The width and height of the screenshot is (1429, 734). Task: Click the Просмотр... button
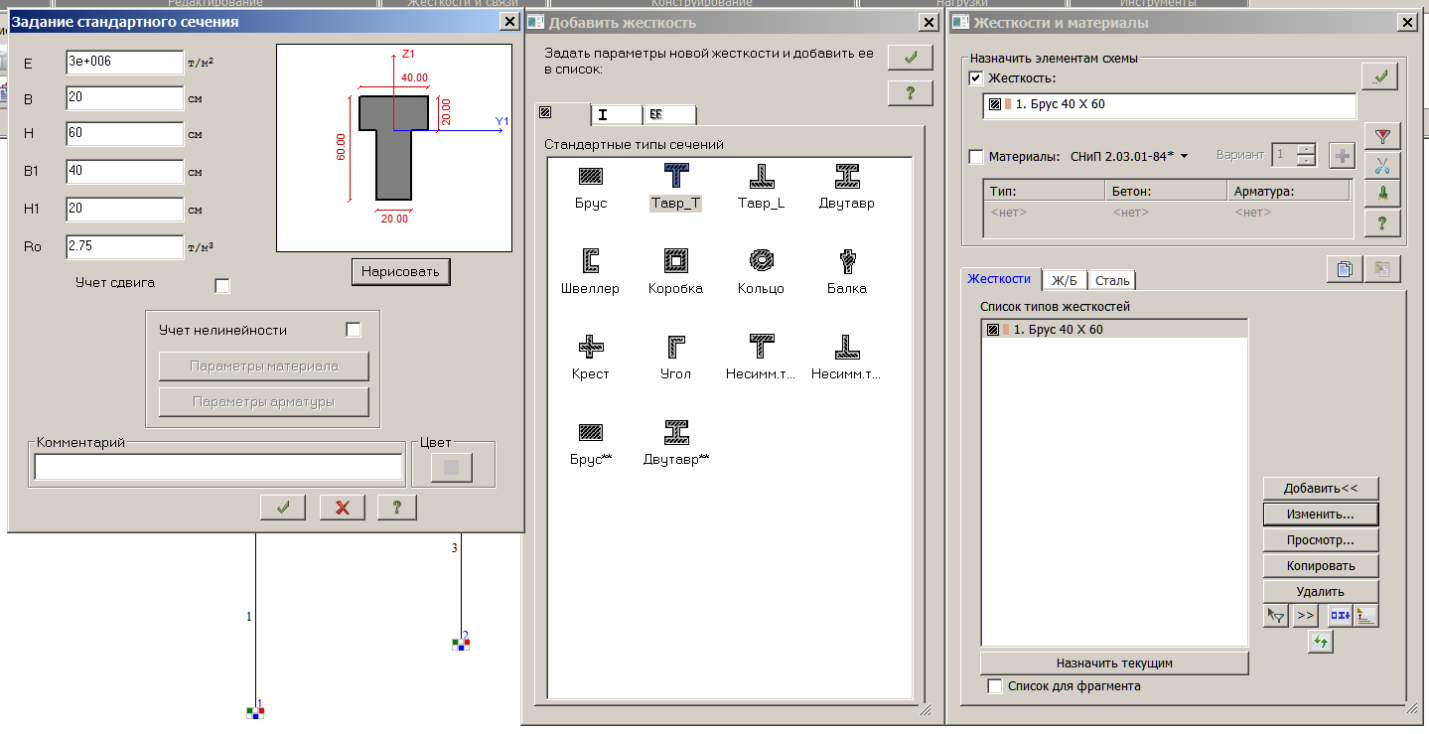[x=1320, y=540]
